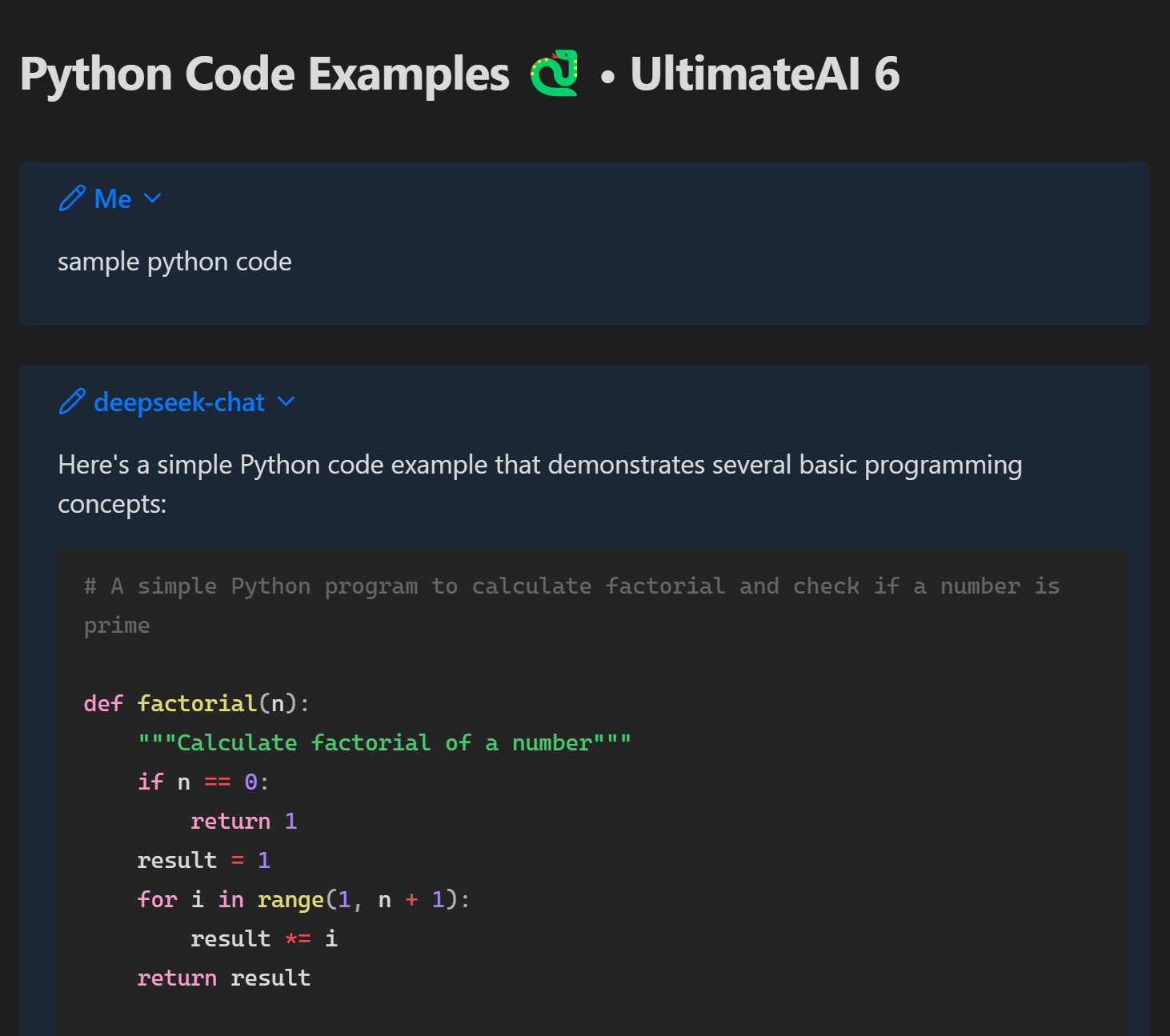This screenshot has height=1036, width=1170.
Task: Expand the chevron next to Me
Action: [152, 198]
